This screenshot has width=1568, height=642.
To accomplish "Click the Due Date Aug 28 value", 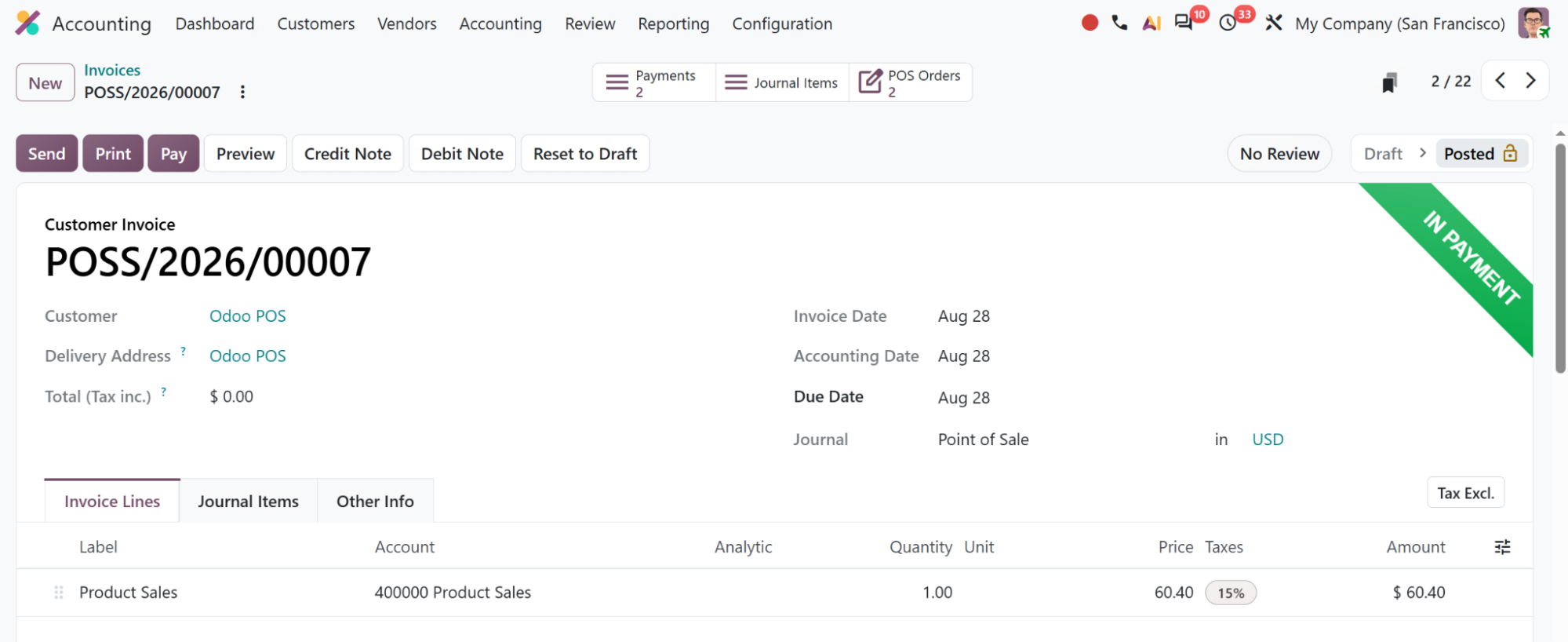I will click(964, 397).
